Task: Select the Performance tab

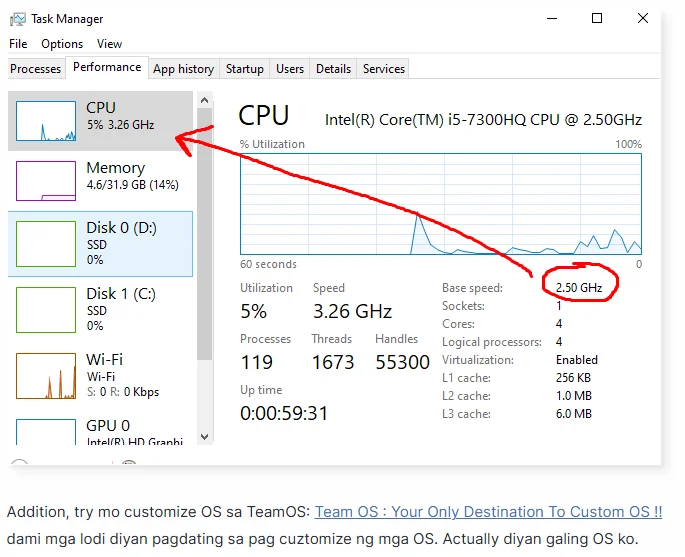Action: coord(107,67)
